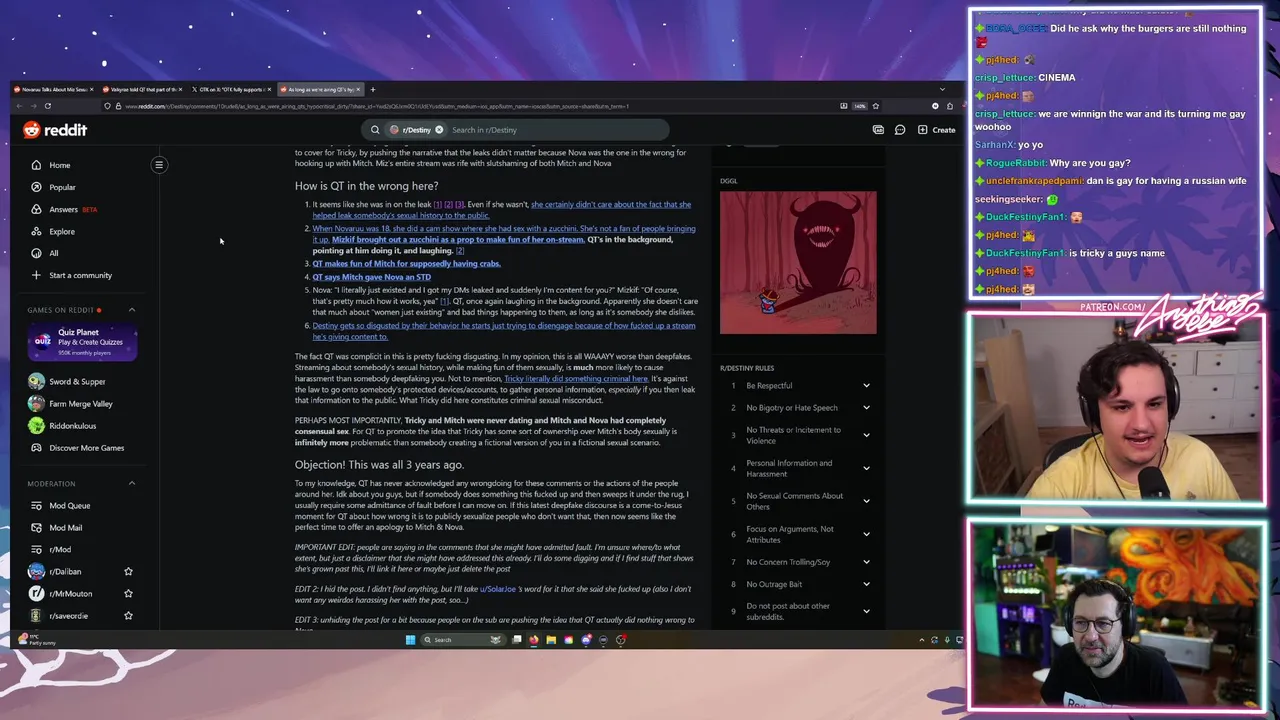Open the r/Mod icon entry
The image size is (1280, 720).
[36, 550]
